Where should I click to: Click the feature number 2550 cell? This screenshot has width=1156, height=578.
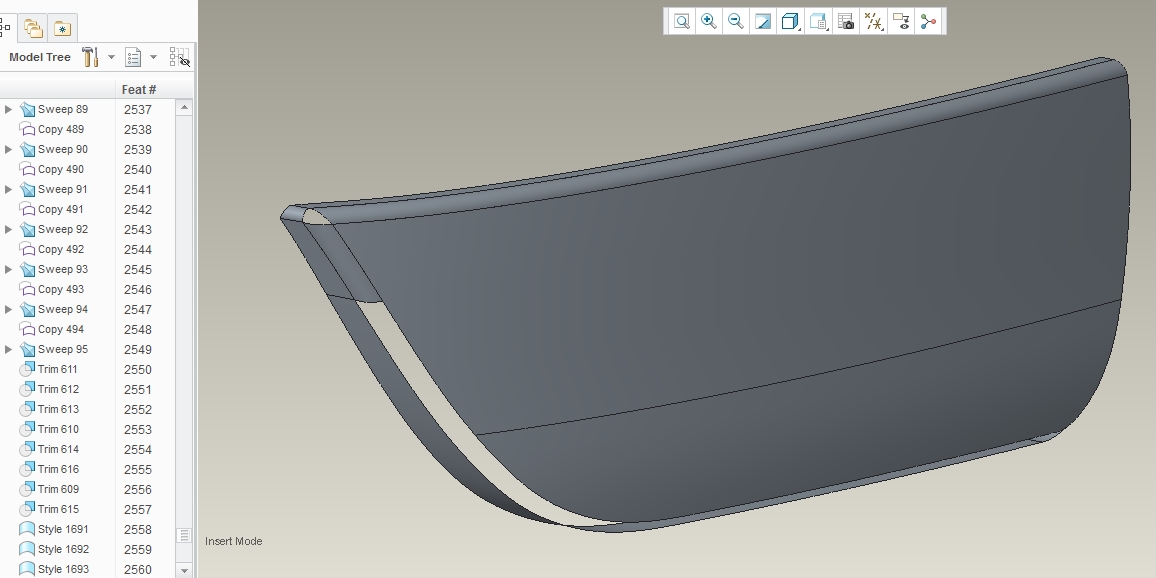(138, 369)
